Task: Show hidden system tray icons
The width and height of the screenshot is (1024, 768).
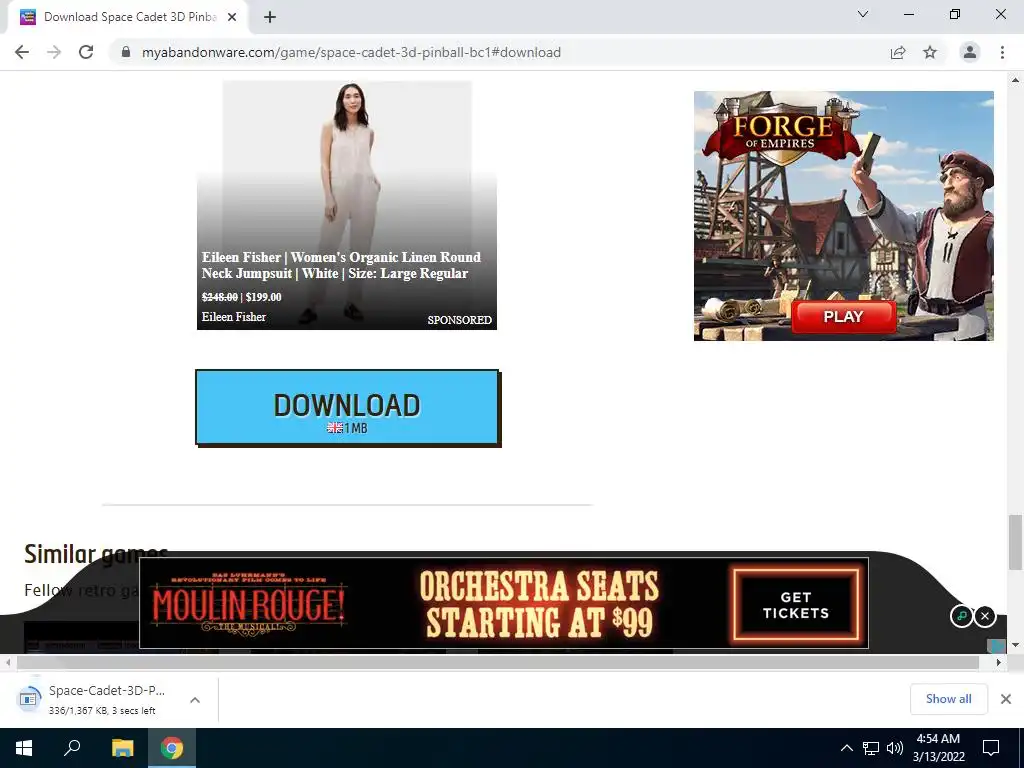Action: click(x=846, y=748)
